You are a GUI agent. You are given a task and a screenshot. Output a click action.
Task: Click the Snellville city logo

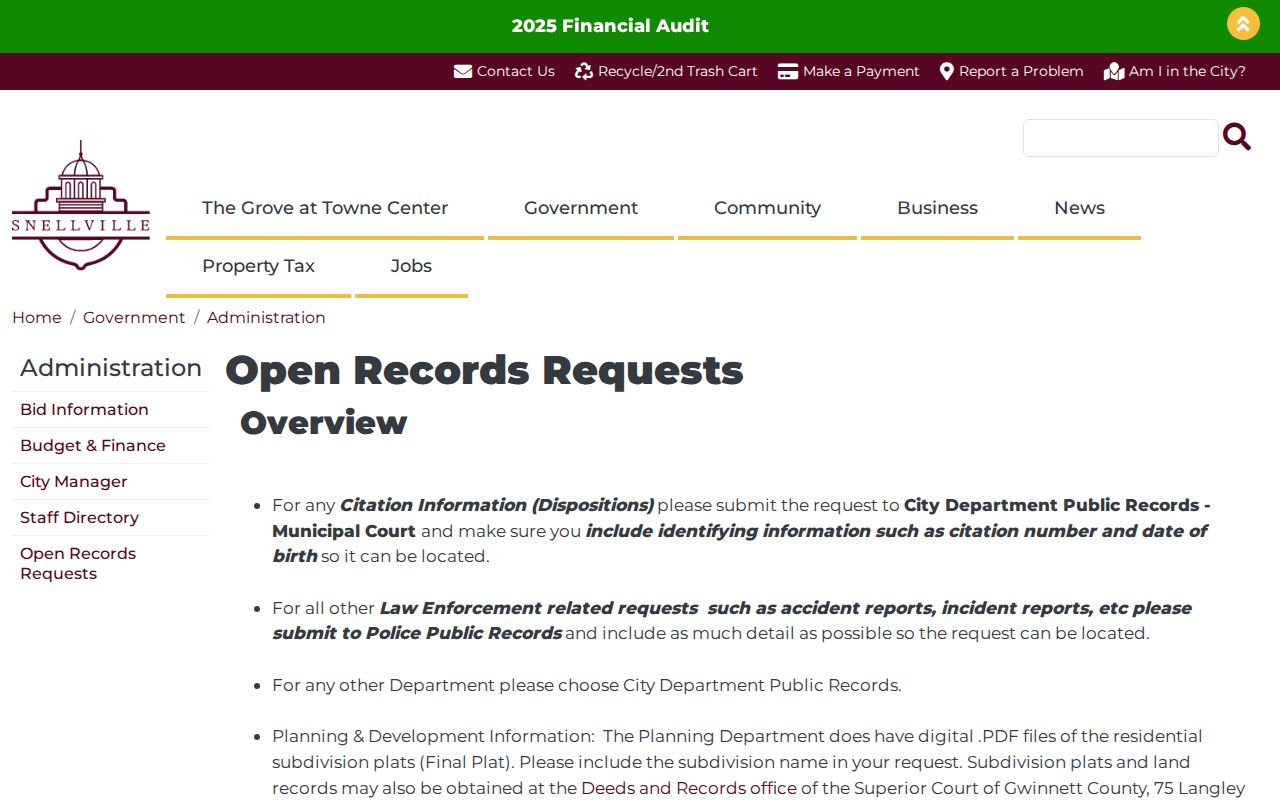pos(81,205)
